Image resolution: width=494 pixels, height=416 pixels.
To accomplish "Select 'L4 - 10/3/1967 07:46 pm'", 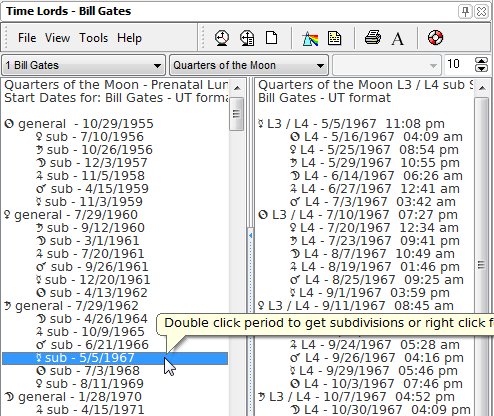I will [x=376, y=384].
